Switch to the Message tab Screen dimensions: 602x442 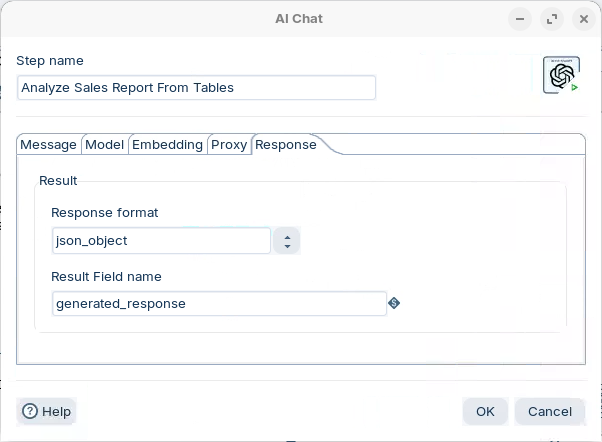(x=48, y=145)
